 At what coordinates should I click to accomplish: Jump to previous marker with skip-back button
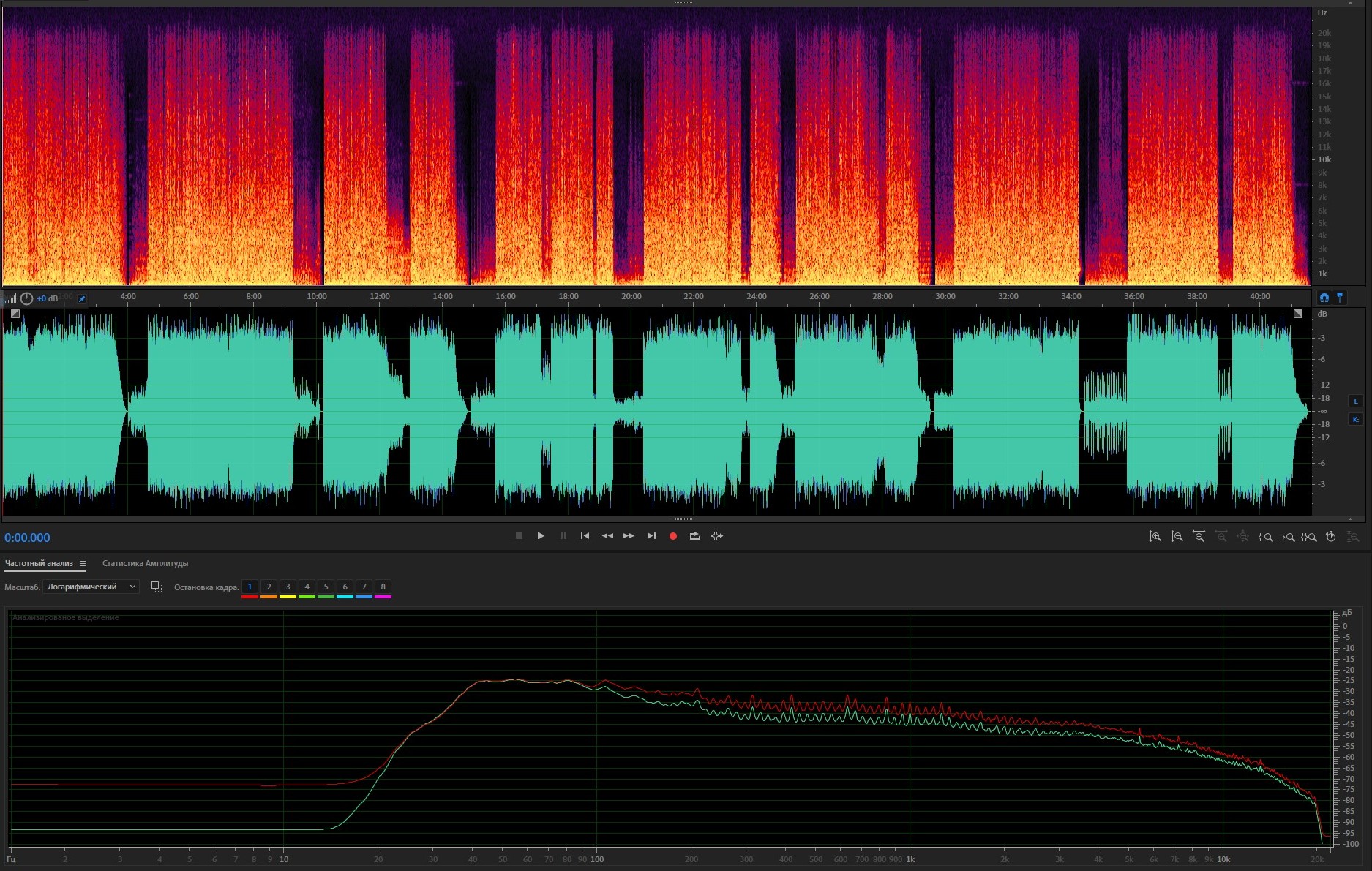click(585, 536)
